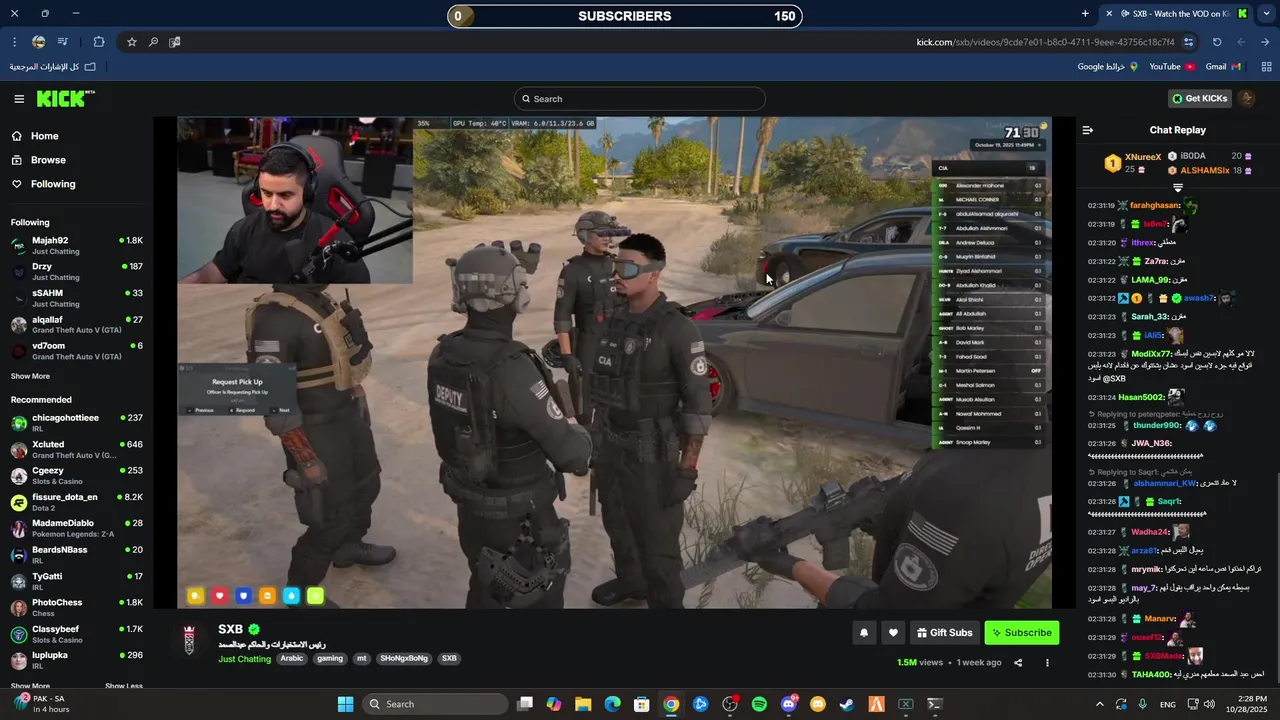Open the SXB channel avatar

click(189, 641)
